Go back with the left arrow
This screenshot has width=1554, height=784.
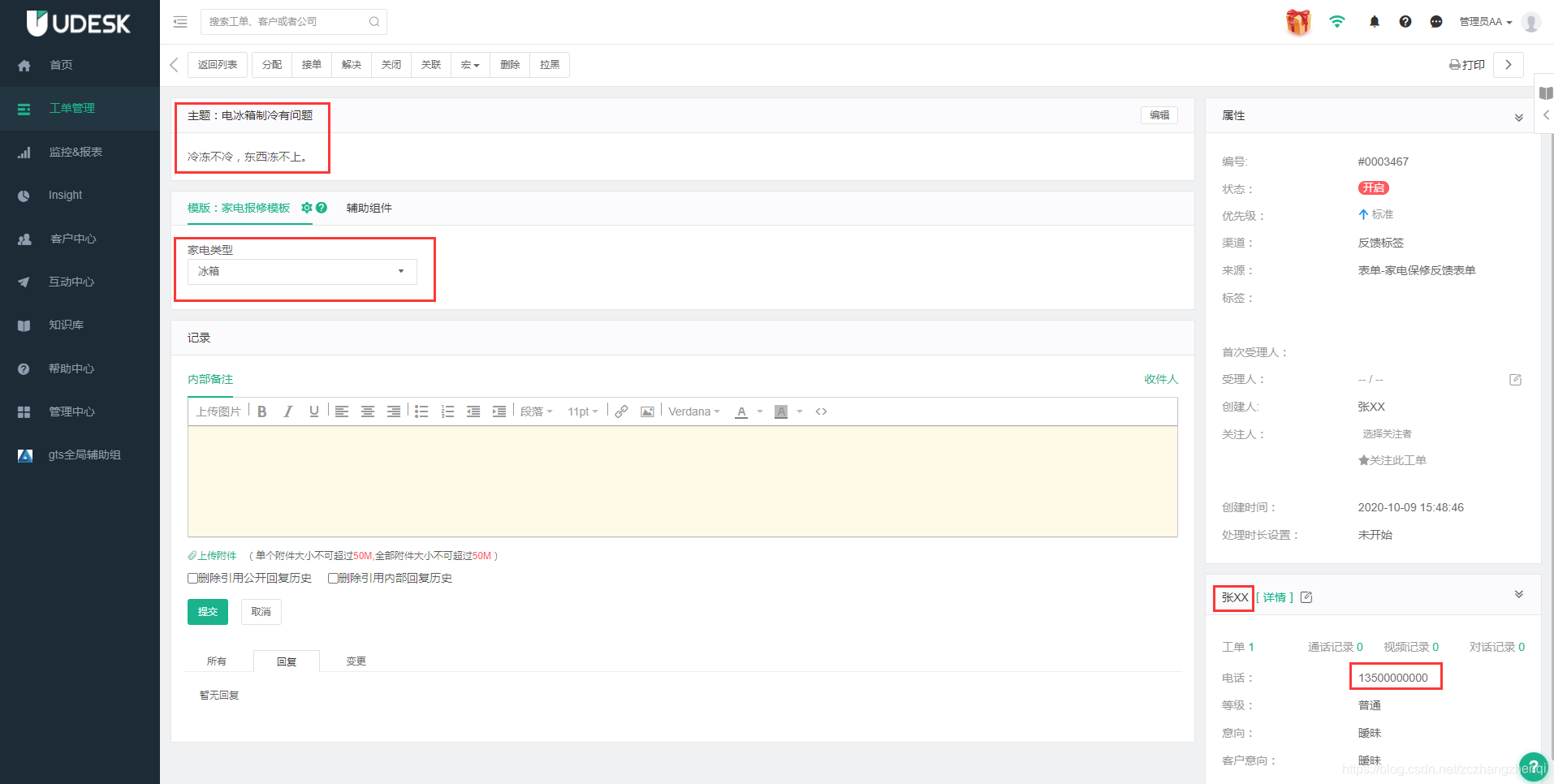pos(174,65)
